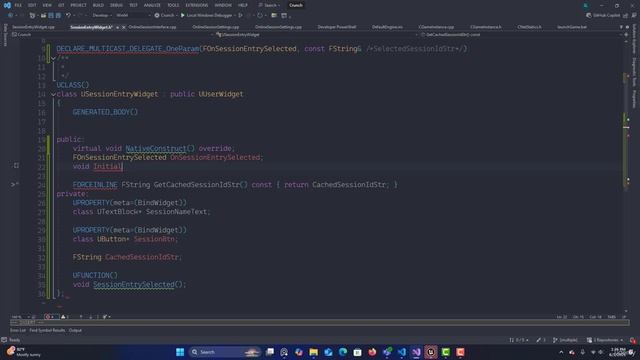
Task: Collapse the comment block at line 10
Action: (53, 58)
